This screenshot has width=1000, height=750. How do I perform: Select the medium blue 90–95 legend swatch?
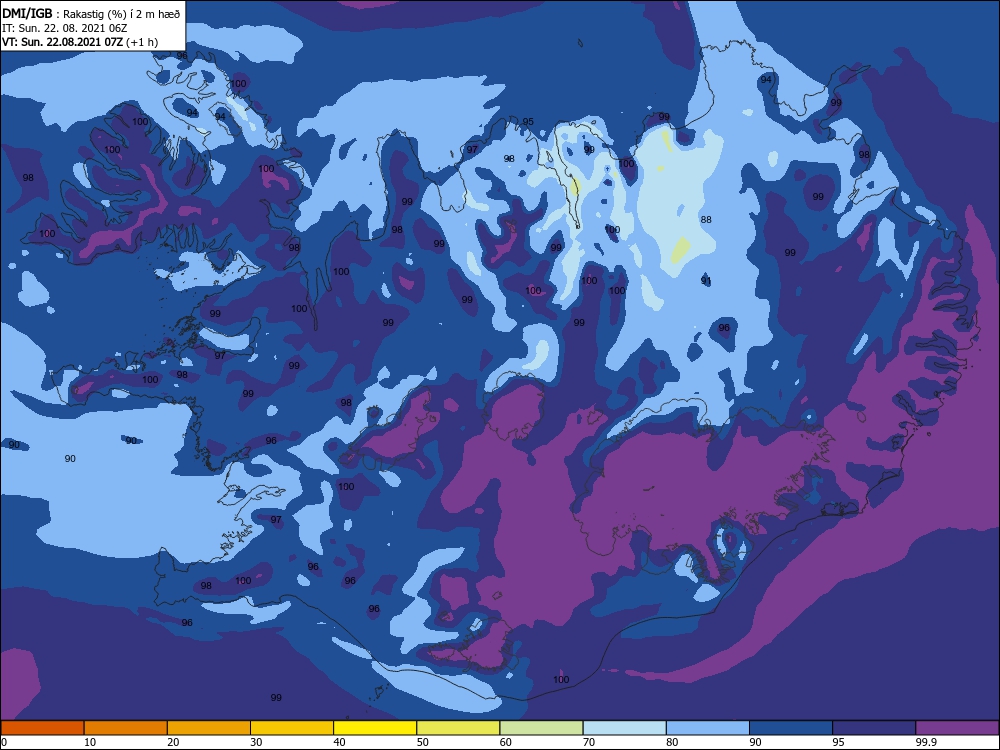(x=791, y=728)
